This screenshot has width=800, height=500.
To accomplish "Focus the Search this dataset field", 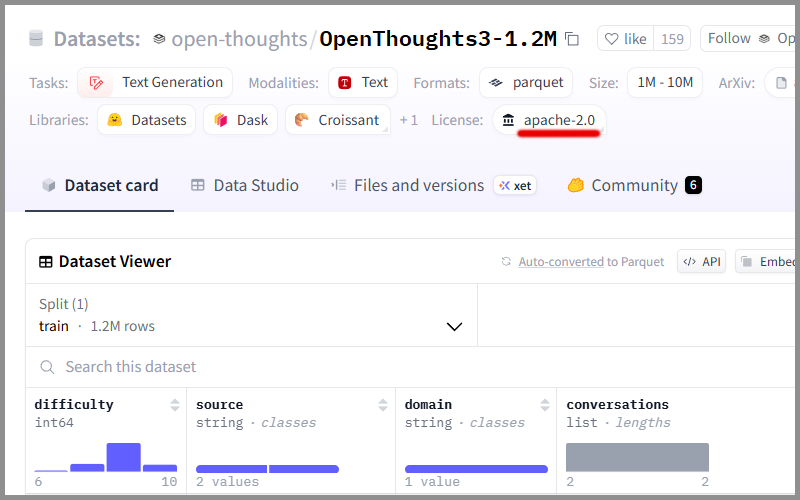I will (x=410, y=367).
